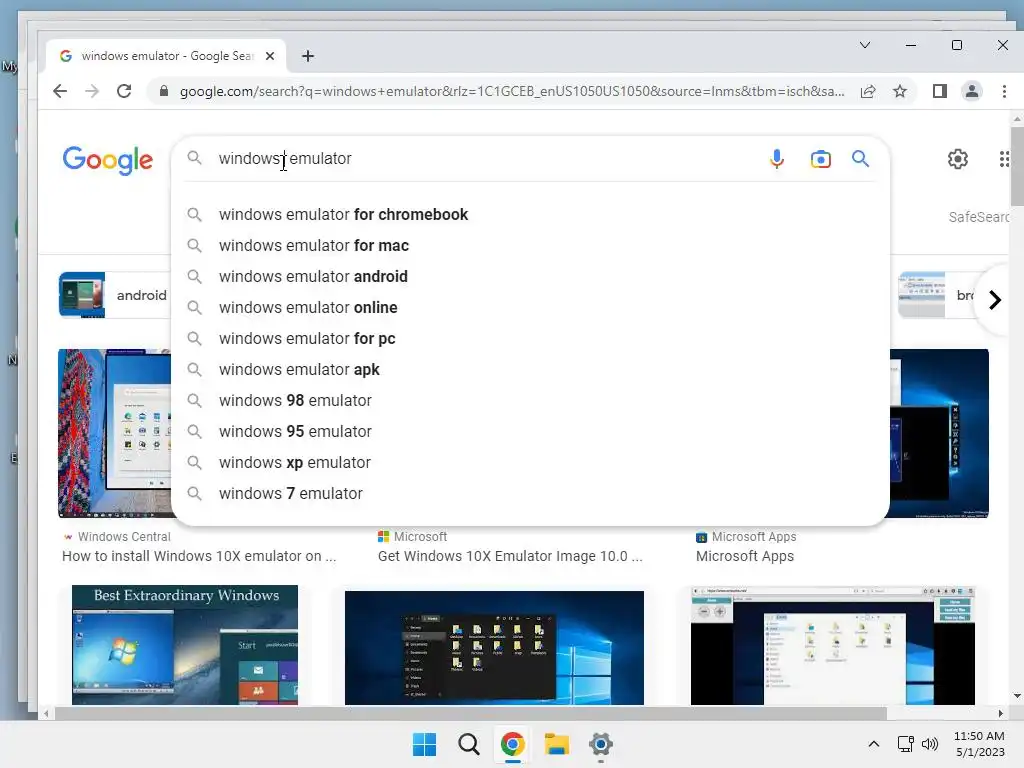This screenshot has width=1024, height=768.
Task: Click the Chrome icon in the taskbar
Action: pyautogui.click(x=513, y=744)
